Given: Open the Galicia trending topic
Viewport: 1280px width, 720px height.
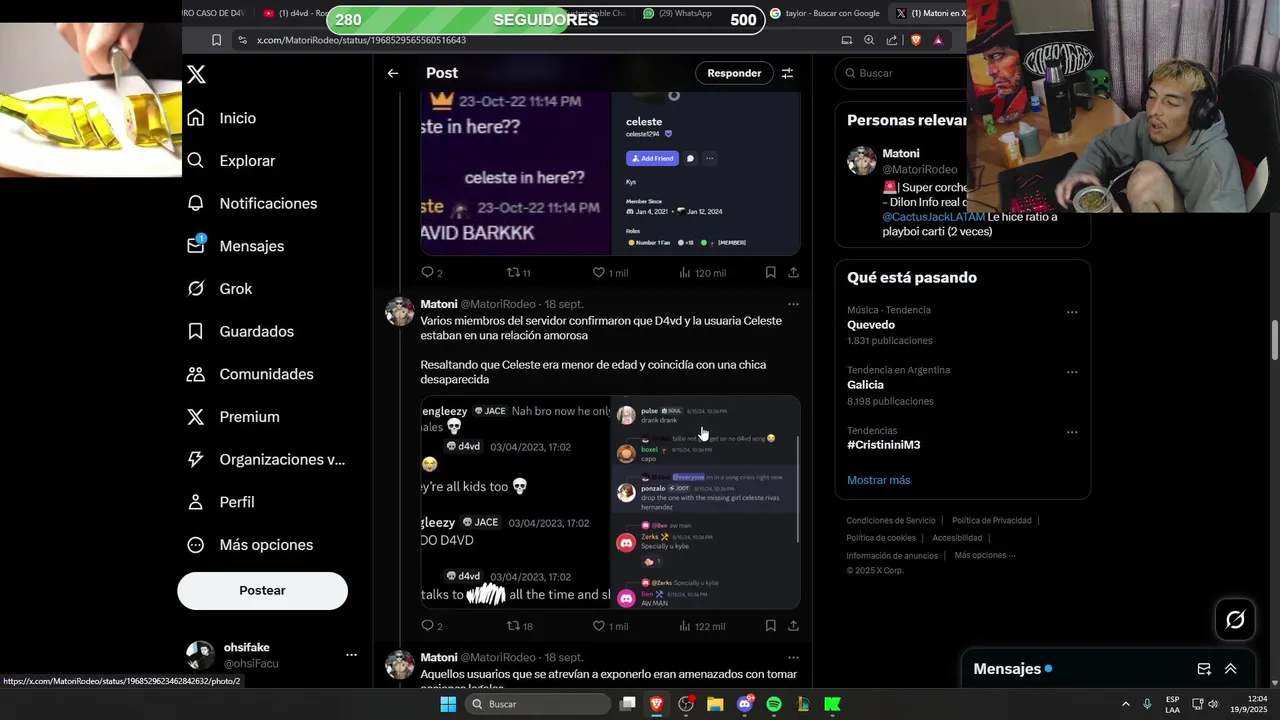Looking at the screenshot, I should point(865,385).
